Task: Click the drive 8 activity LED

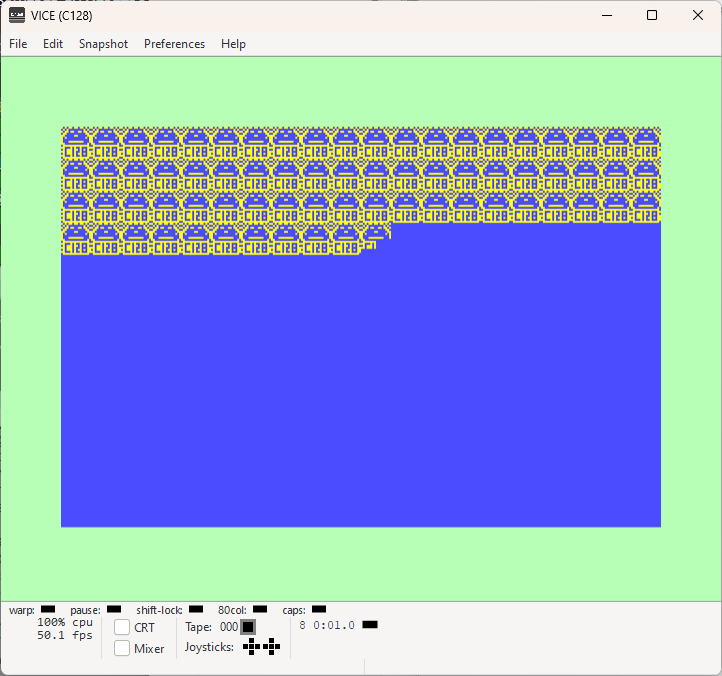Action: (x=370, y=625)
